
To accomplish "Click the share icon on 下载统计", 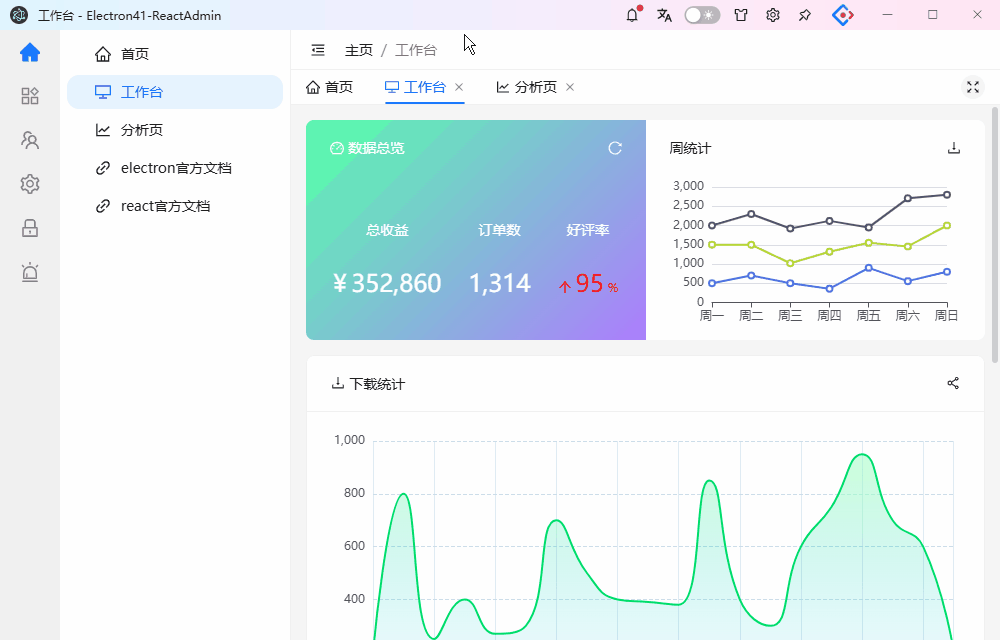I will [953, 383].
